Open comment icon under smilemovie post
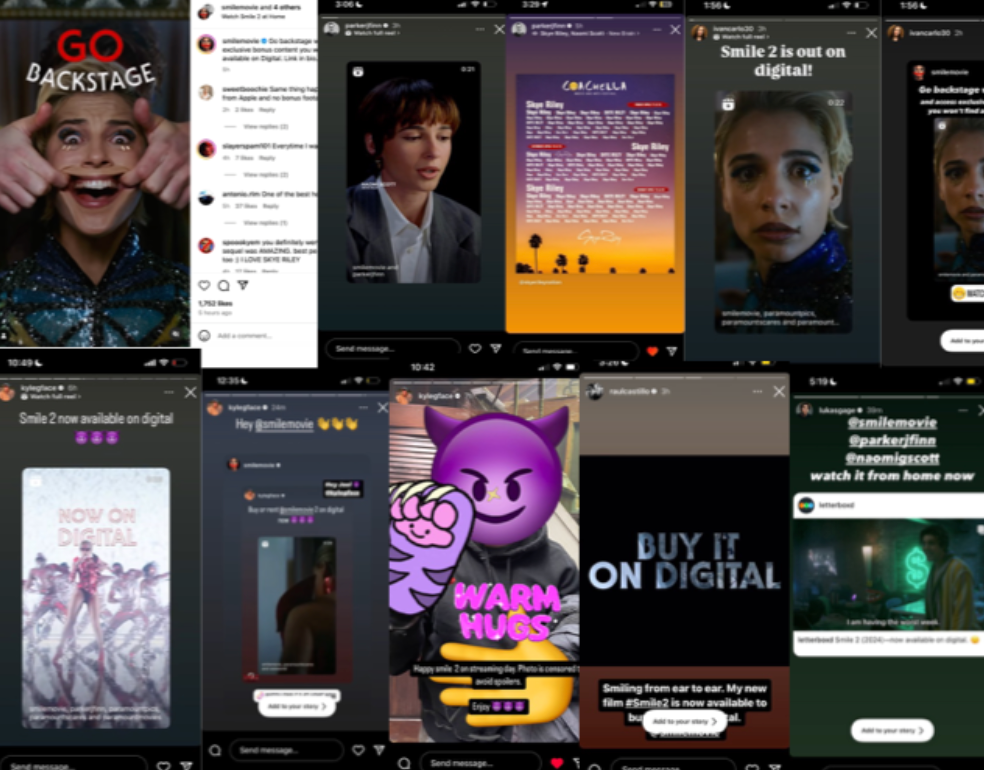 [x=223, y=286]
